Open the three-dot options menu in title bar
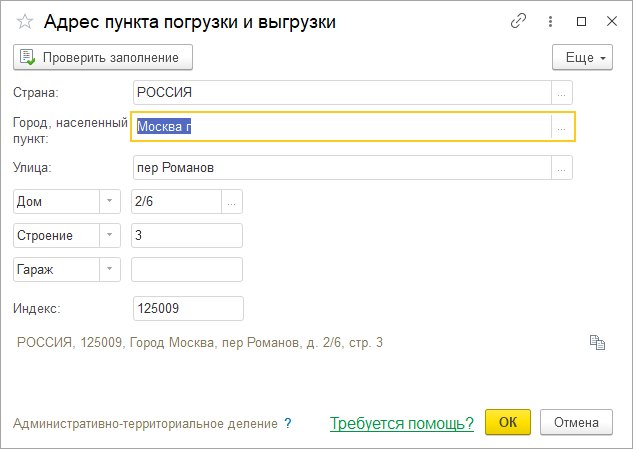The width and height of the screenshot is (633, 449). 550,21
